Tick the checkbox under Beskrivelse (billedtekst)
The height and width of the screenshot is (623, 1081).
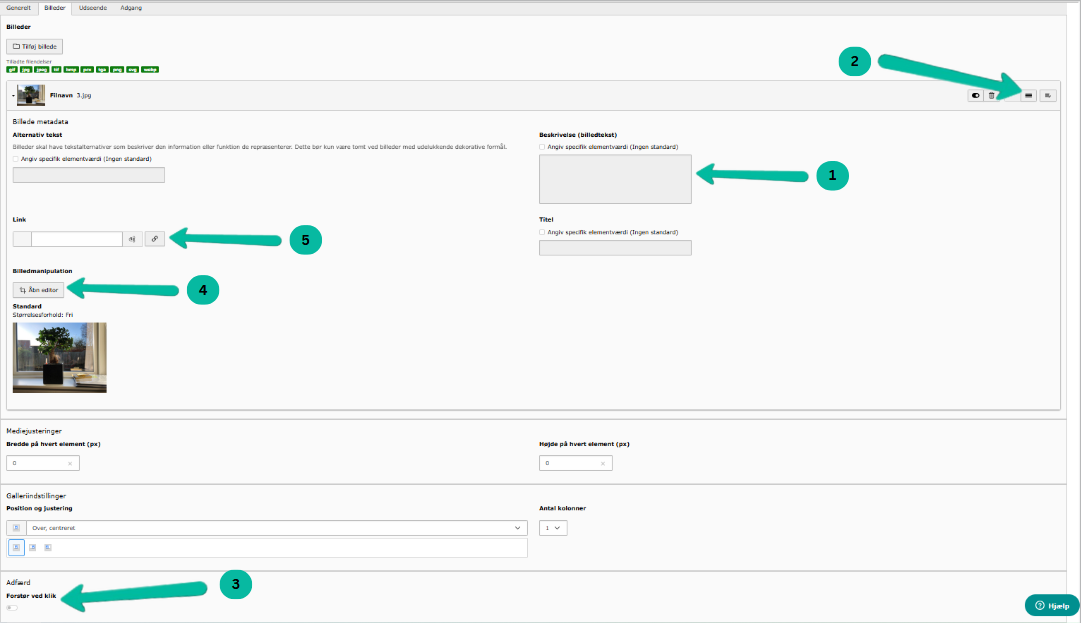coord(542,147)
